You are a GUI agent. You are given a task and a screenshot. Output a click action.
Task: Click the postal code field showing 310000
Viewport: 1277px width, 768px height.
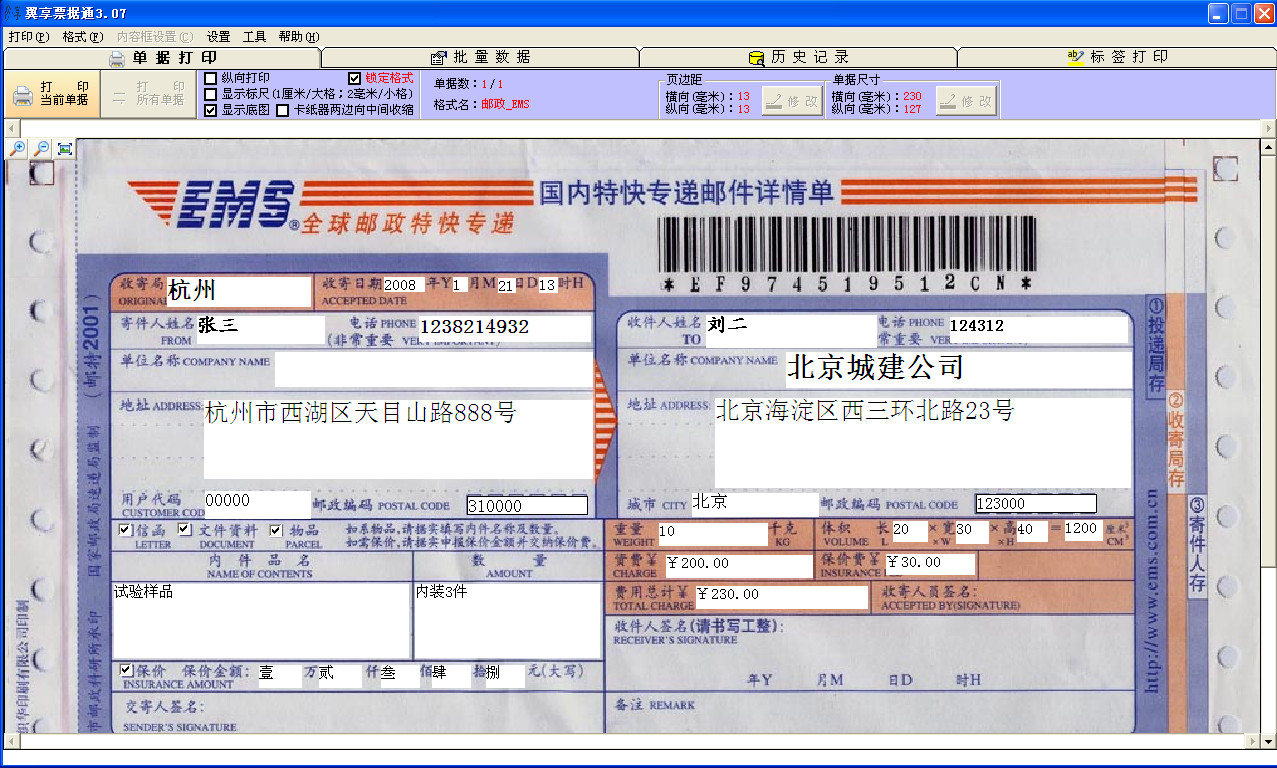(x=525, y=505)
